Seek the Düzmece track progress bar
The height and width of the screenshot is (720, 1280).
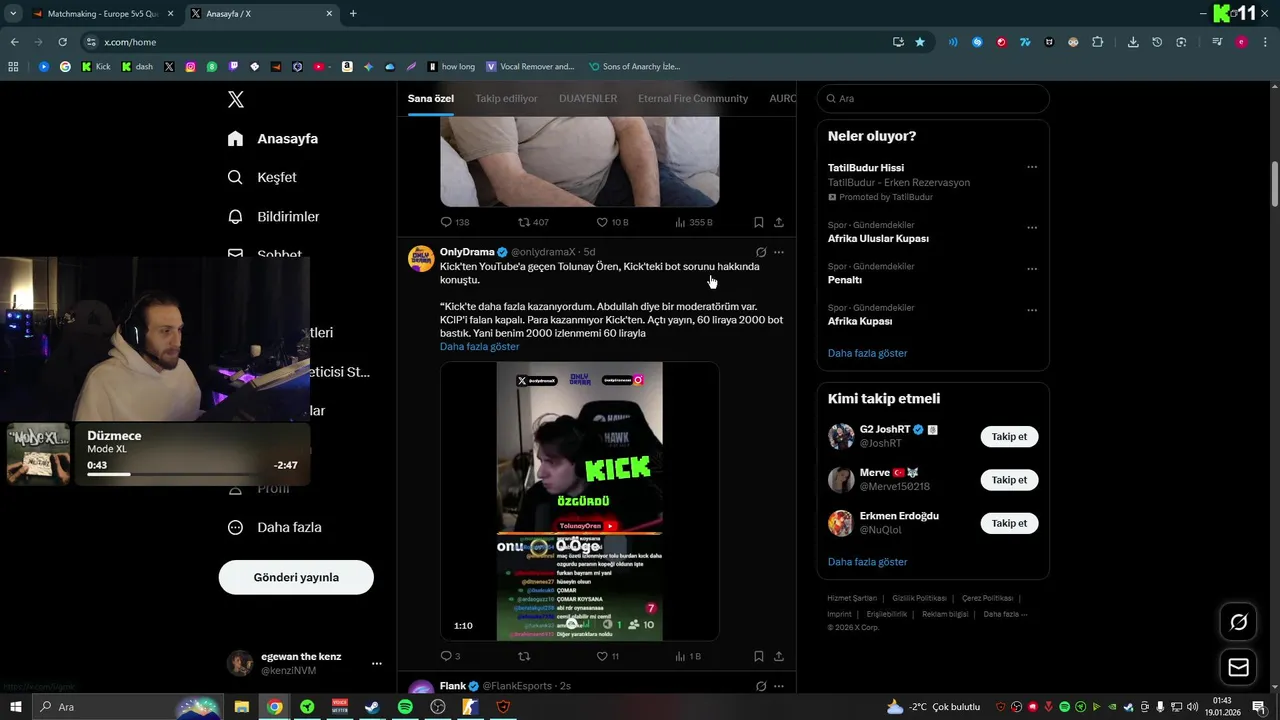[x=192, y=474]
